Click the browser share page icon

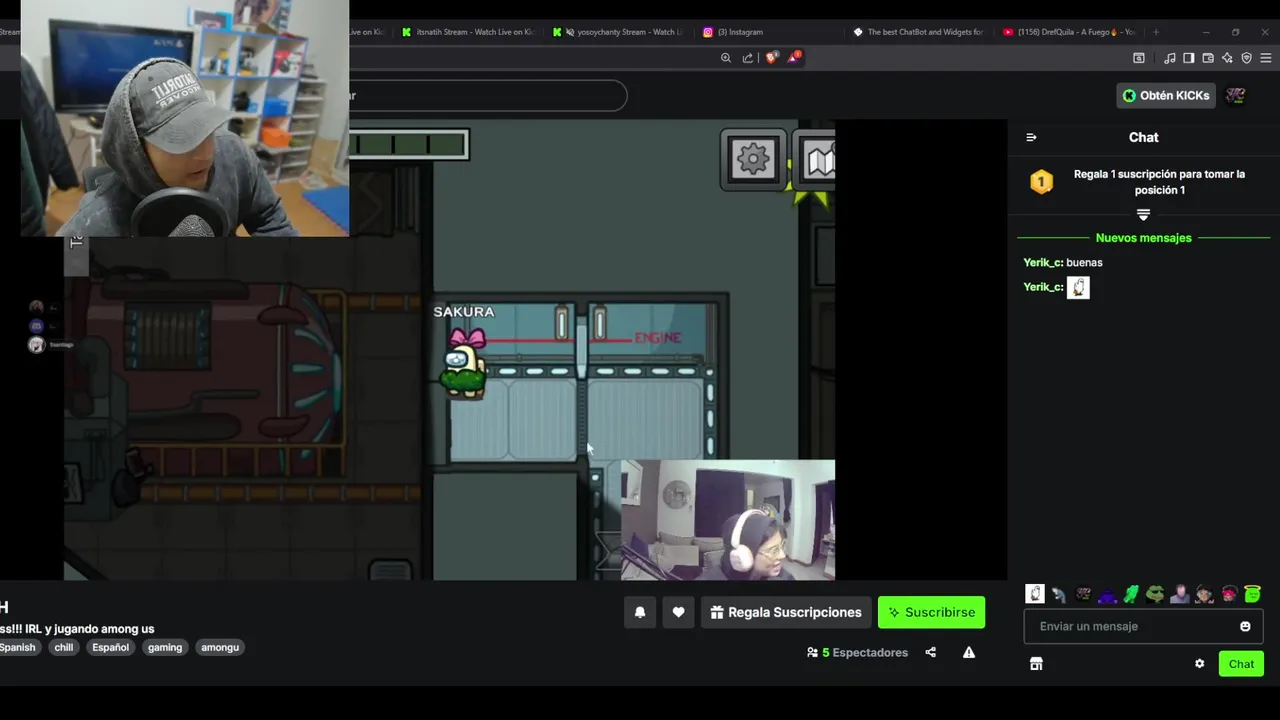tap(747, 58)
